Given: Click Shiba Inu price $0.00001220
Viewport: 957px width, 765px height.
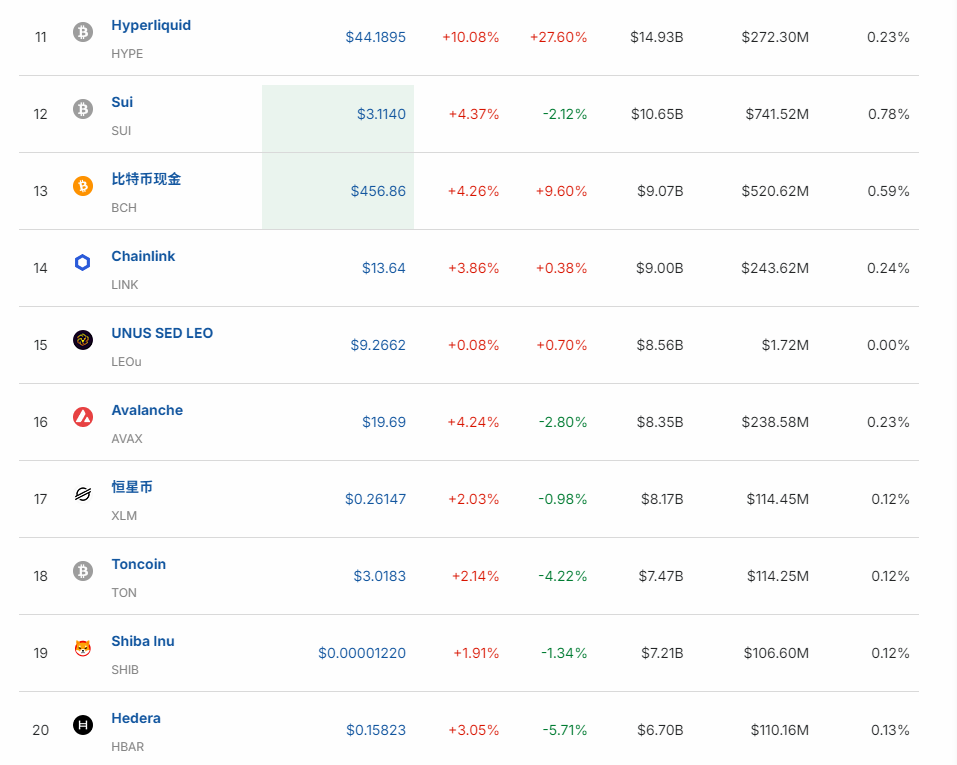Looking at the screenshot, I should (362, 653).
